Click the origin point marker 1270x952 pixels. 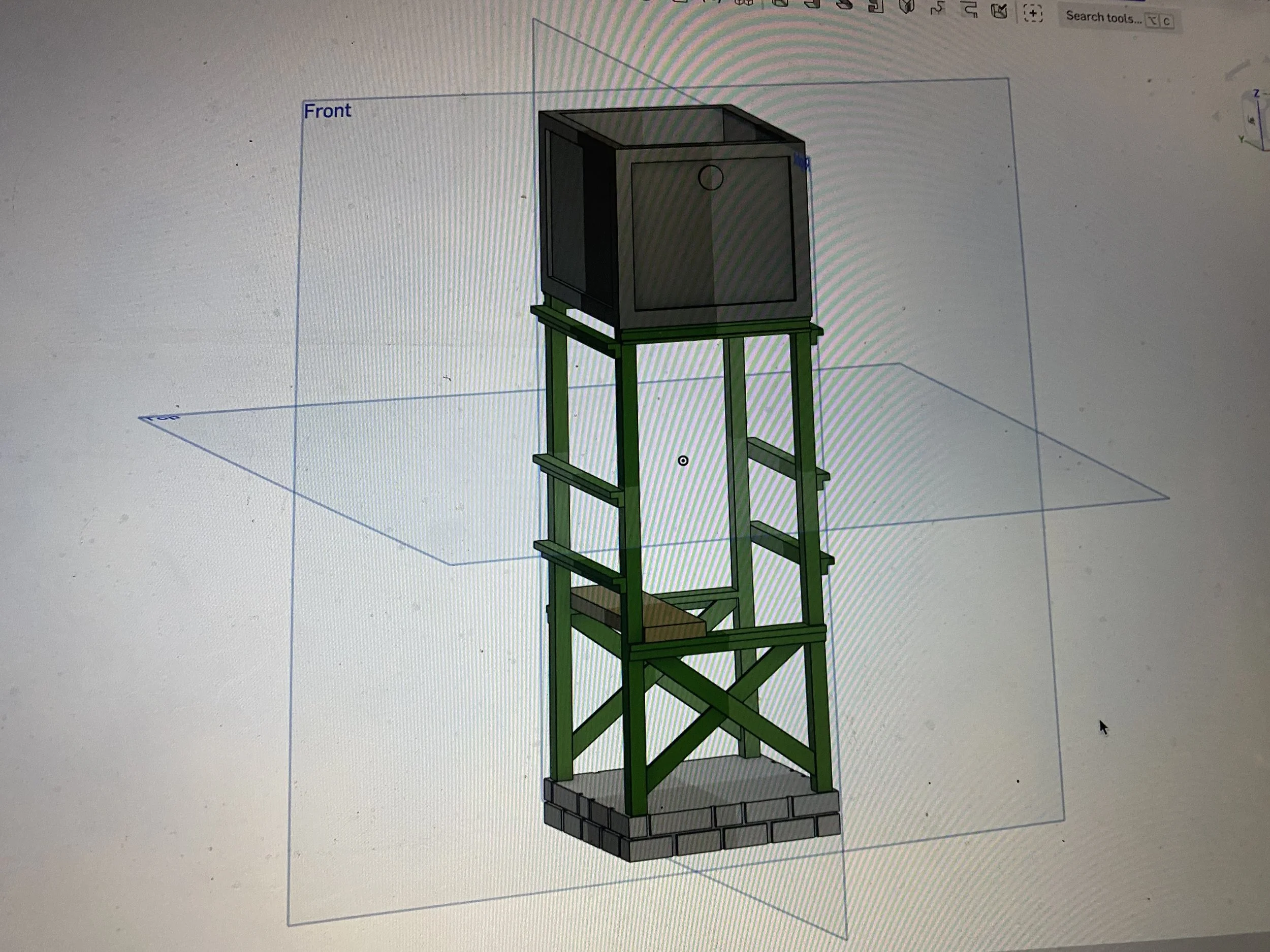[x=683, y=461]
